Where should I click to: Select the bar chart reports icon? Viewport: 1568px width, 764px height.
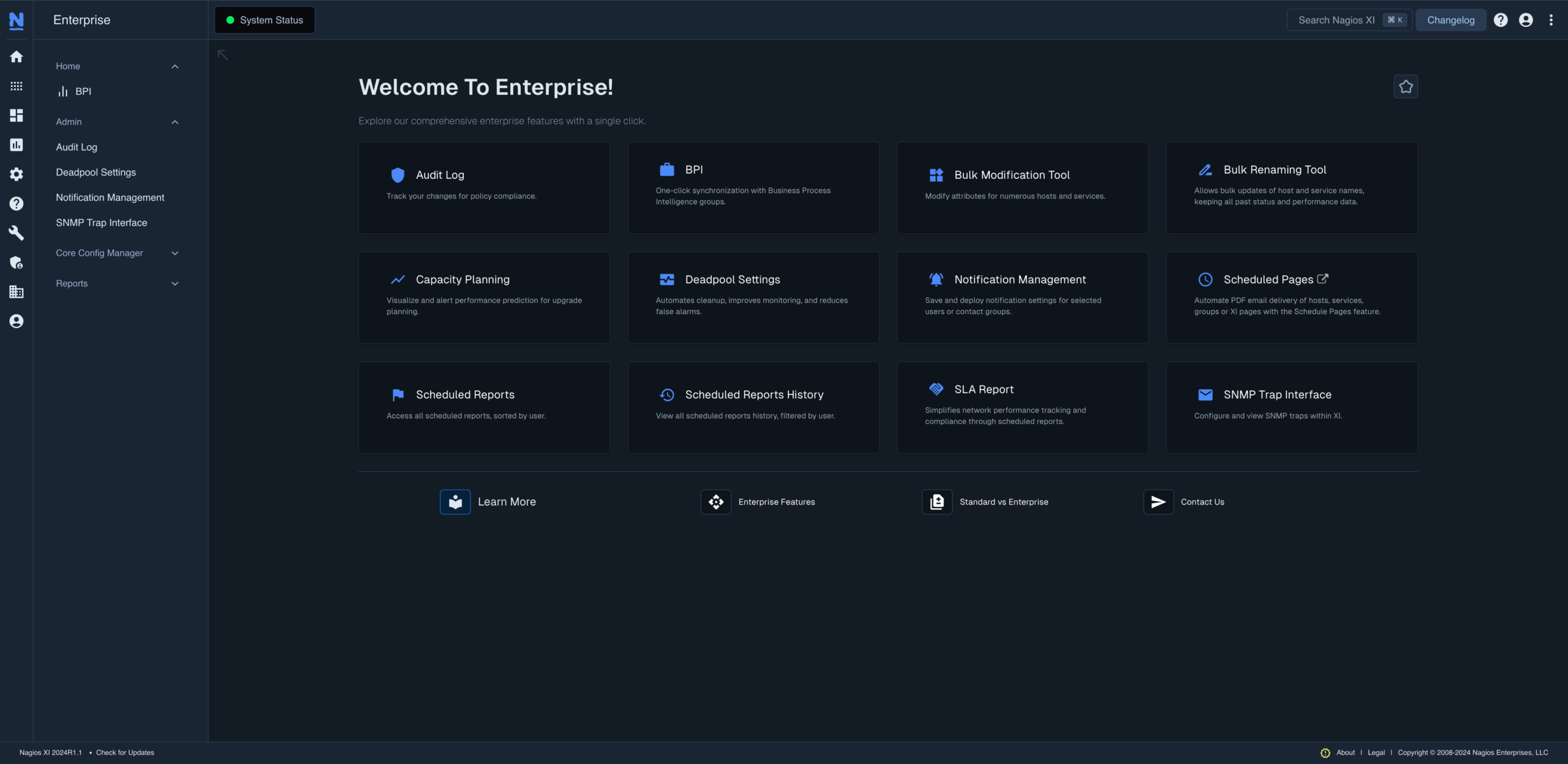click(x=17, y=144)
